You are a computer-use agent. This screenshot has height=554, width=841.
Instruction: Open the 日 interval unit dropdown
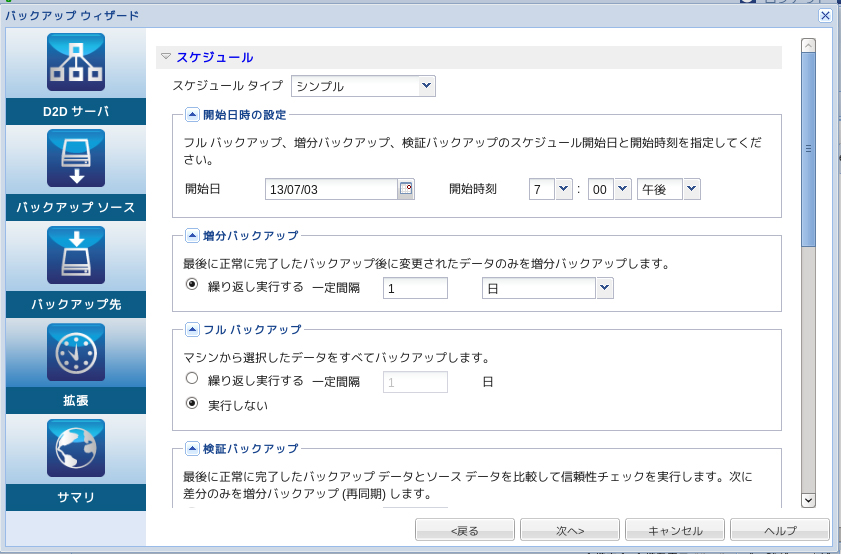coord(604,289)
